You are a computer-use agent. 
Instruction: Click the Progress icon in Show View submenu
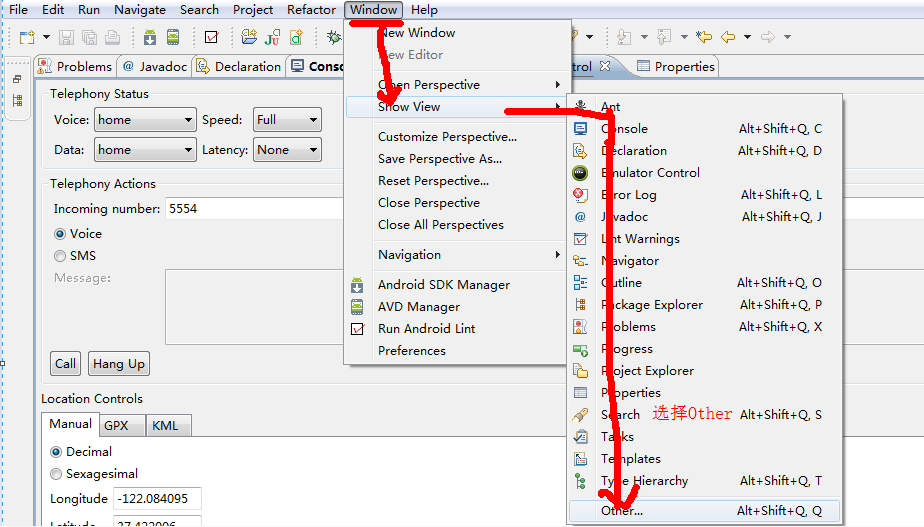click(580, 349)
